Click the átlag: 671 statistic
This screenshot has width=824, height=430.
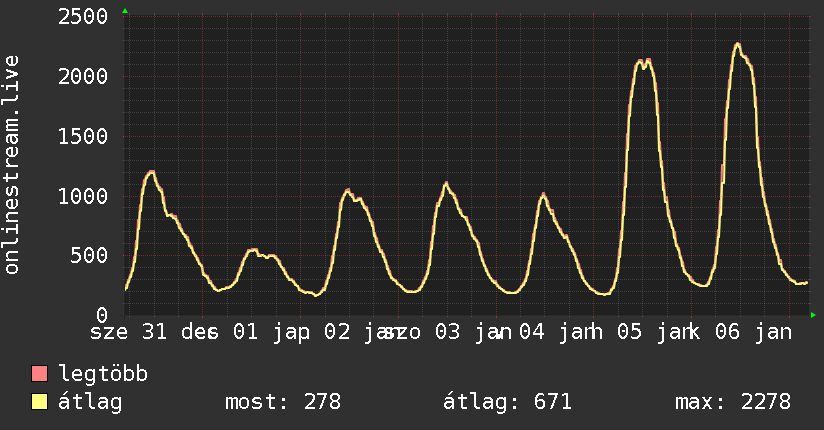(x=507, y=402)
